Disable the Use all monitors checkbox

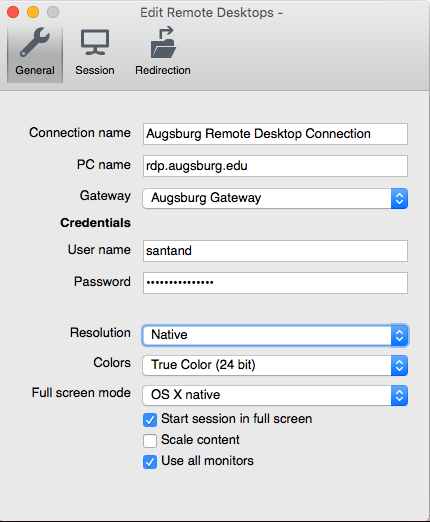click(x=150, y=462)
